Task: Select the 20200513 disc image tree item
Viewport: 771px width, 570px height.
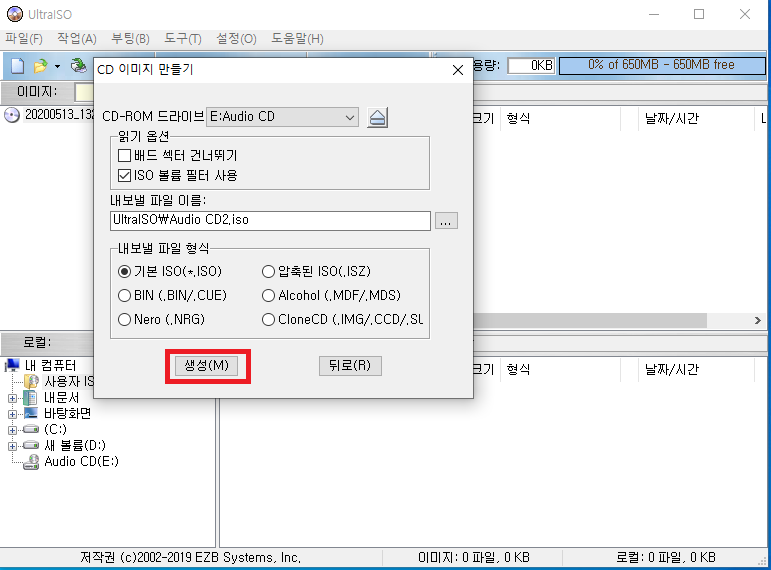Action: [59, 115]
